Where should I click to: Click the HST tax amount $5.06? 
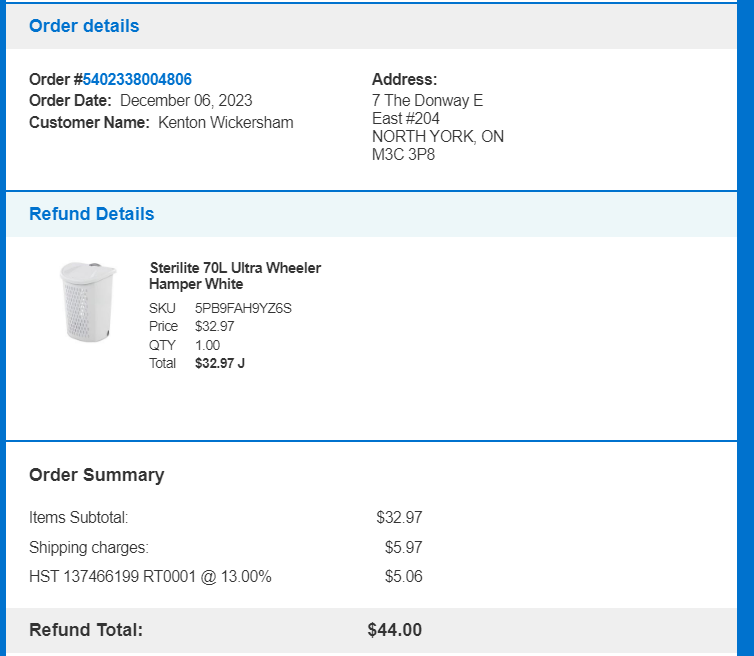[403, 576]
